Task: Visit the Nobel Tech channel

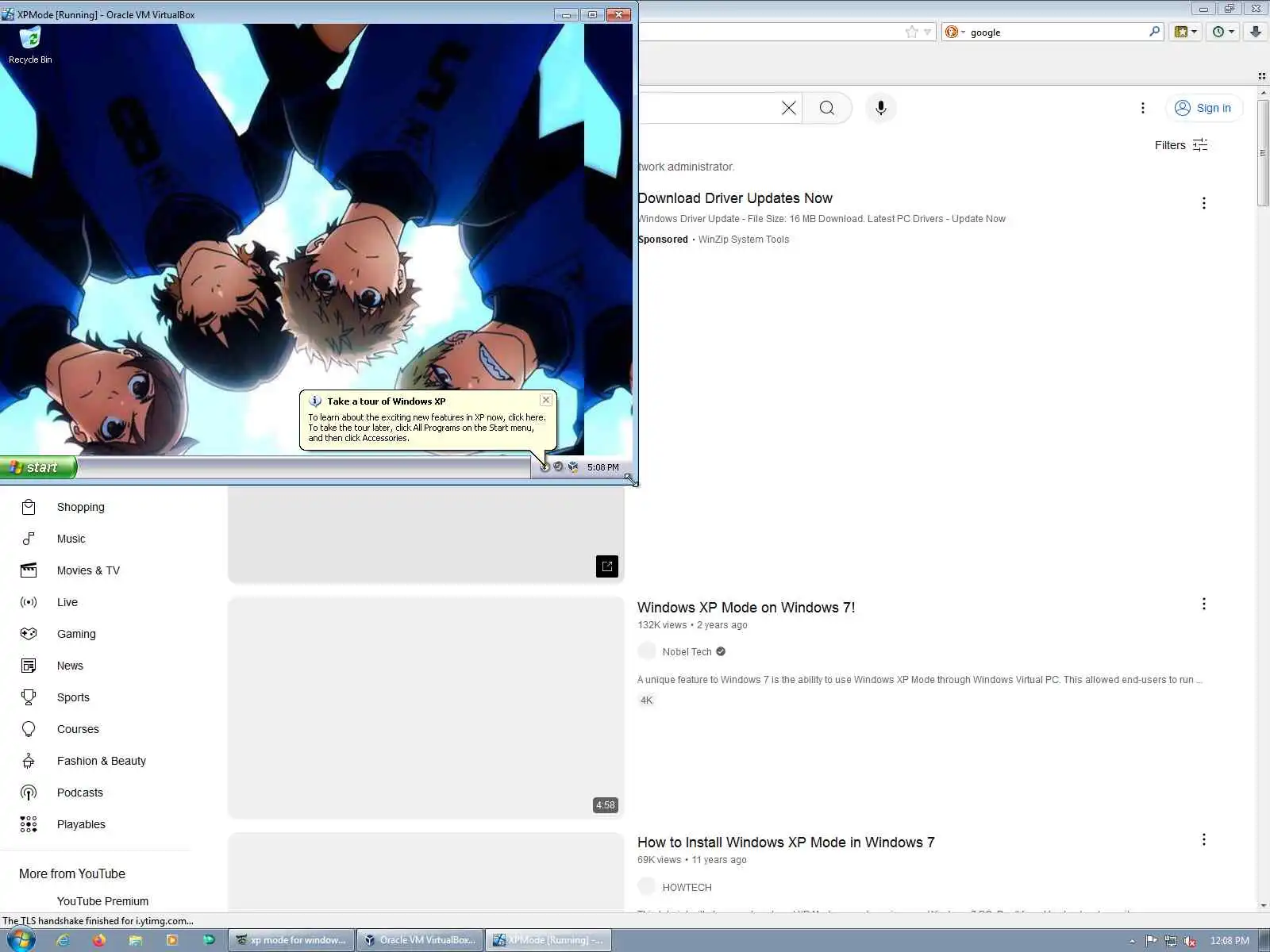Action: 687,652
